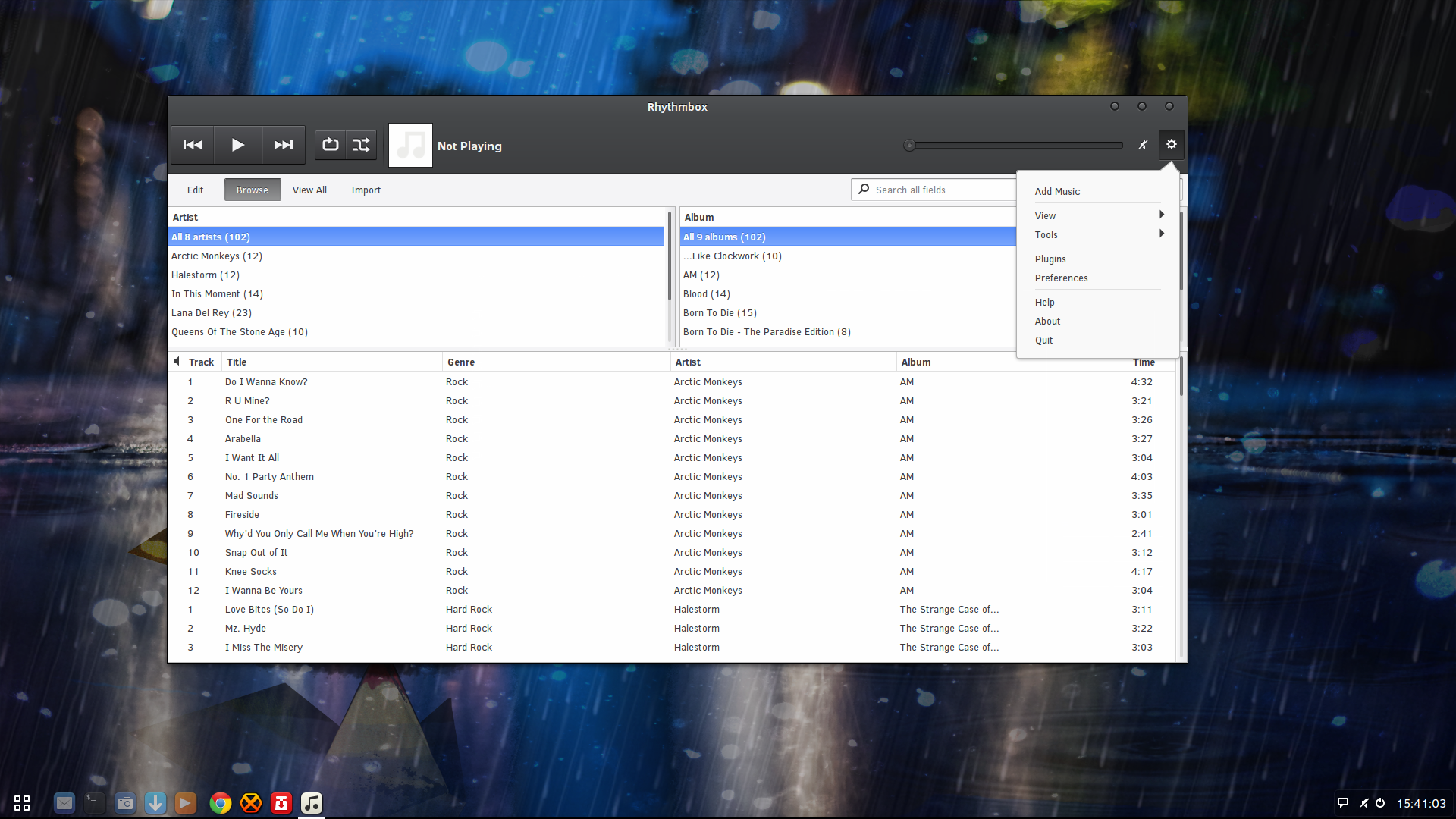
Task: Click the album art placeholder
Action: [410, 146]
